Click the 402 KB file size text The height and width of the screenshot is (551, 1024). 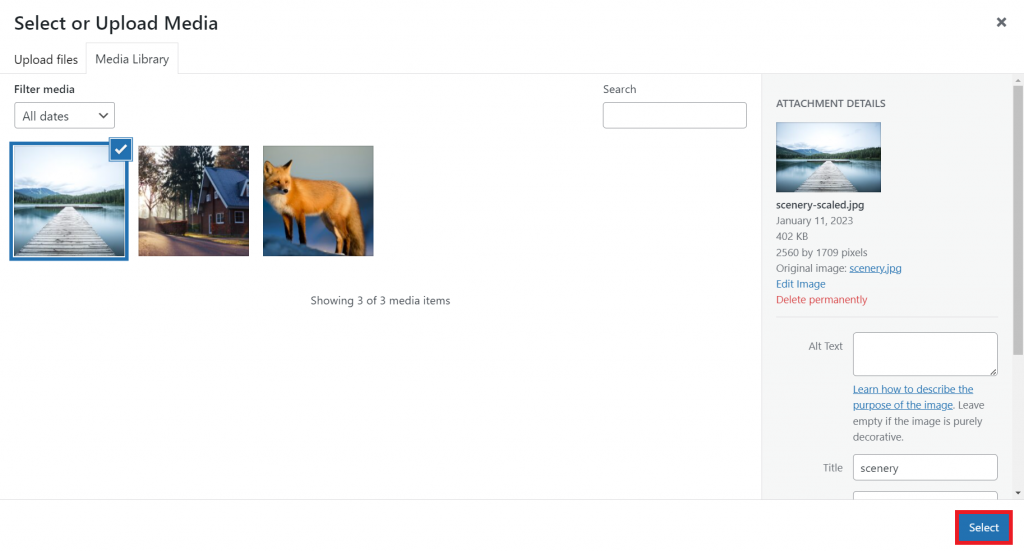792,236
